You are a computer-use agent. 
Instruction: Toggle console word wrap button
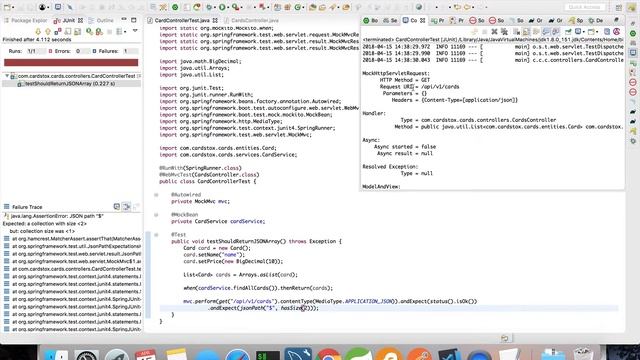pyautogui.click(x=536, y=31)
